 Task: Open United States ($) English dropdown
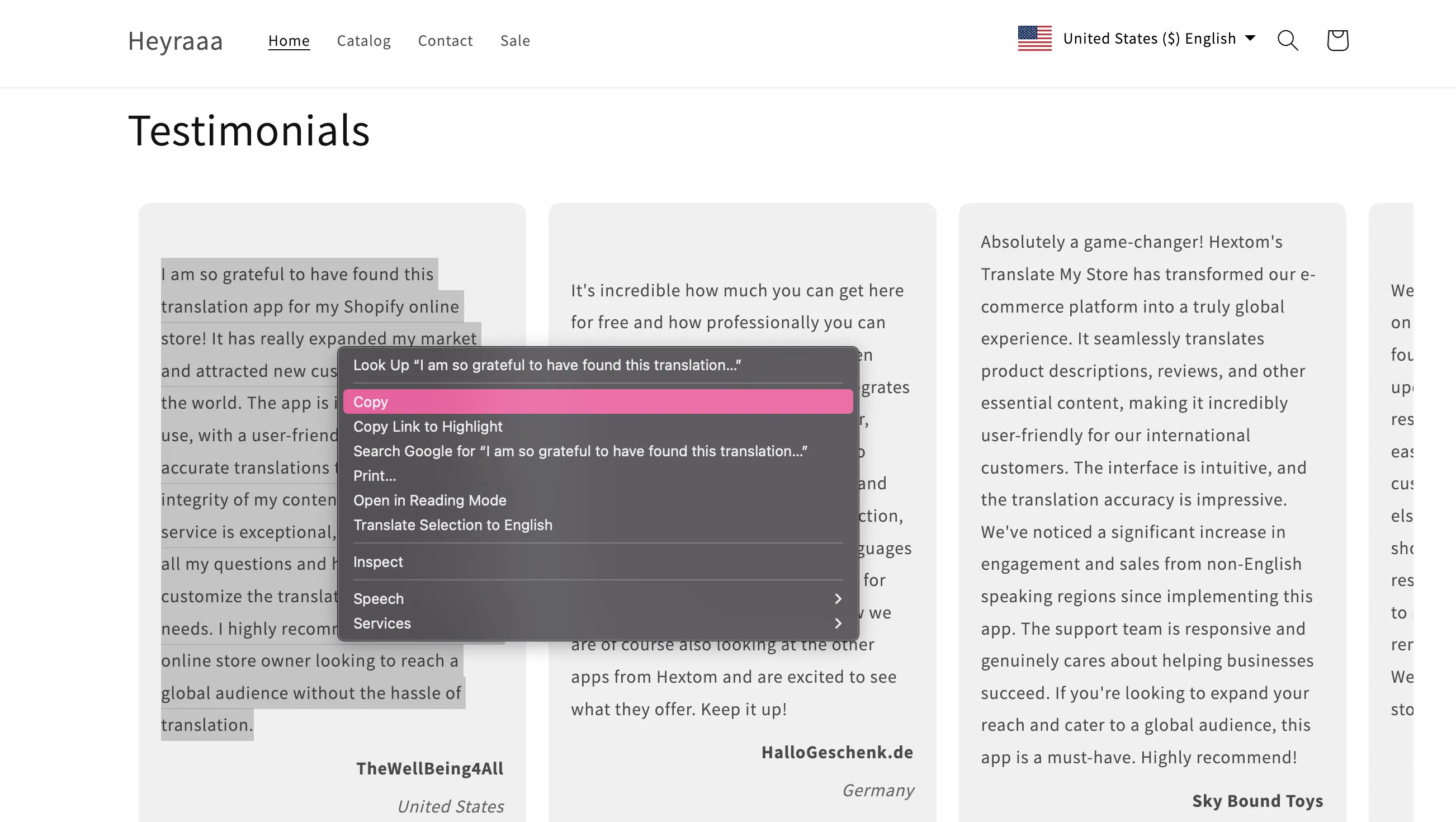tap(1159, 39)
